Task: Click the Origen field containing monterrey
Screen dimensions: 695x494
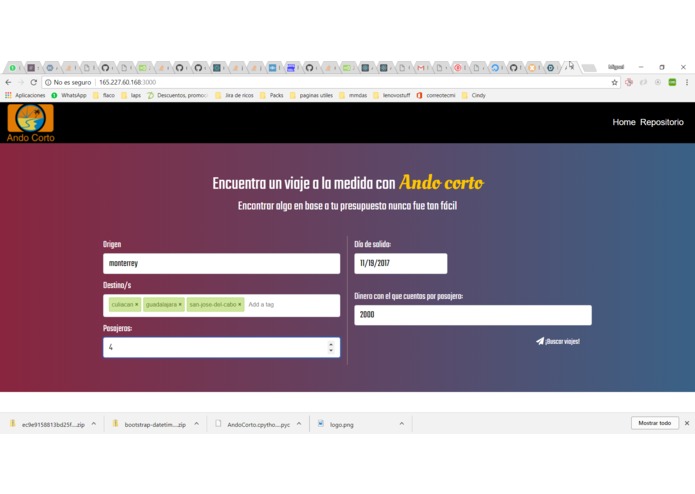Action: tap(221, 264)
